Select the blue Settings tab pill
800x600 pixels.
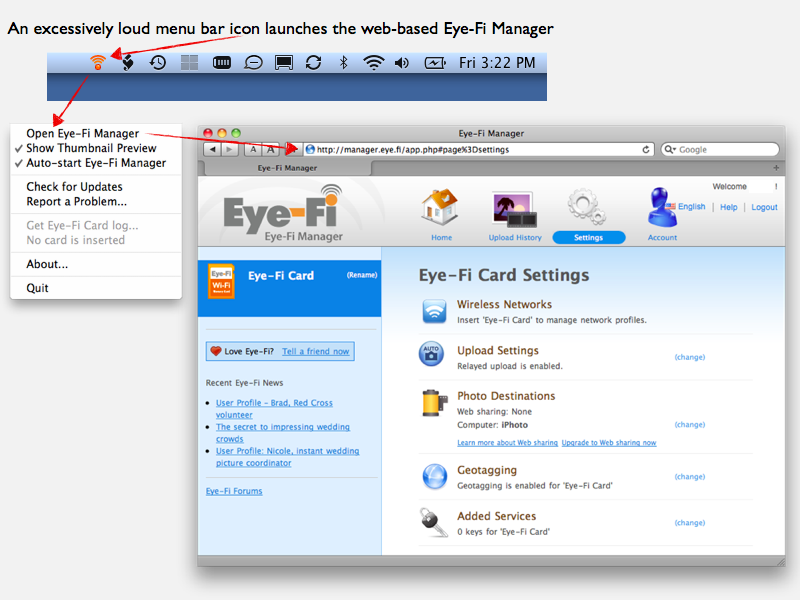(588, 237)
